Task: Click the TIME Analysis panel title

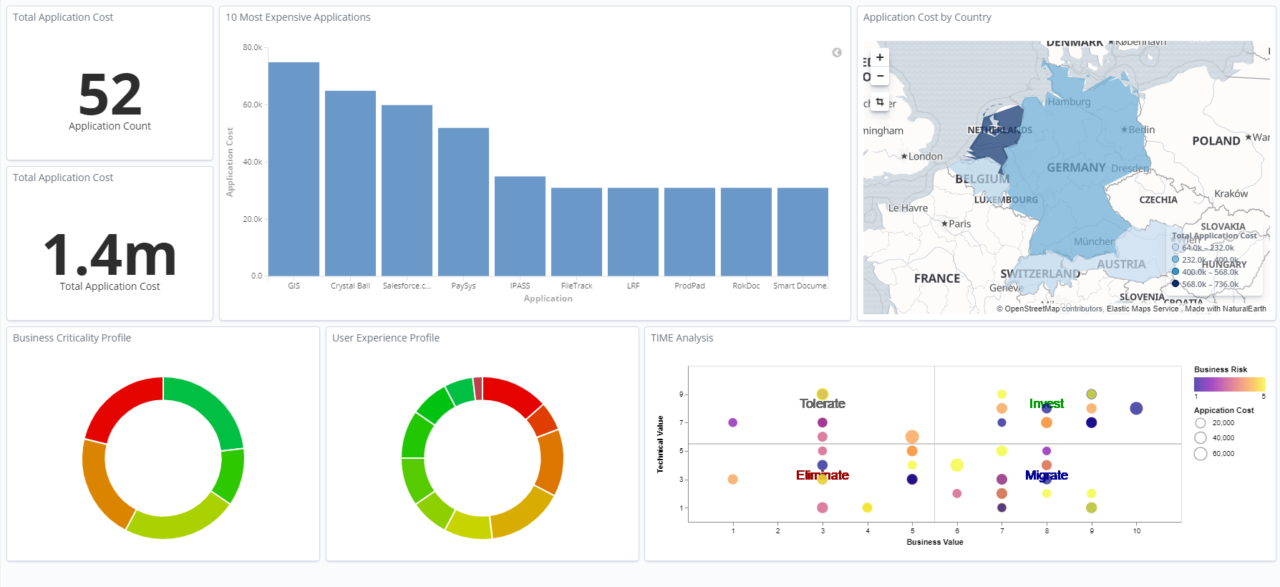Action: pos(682,338)
